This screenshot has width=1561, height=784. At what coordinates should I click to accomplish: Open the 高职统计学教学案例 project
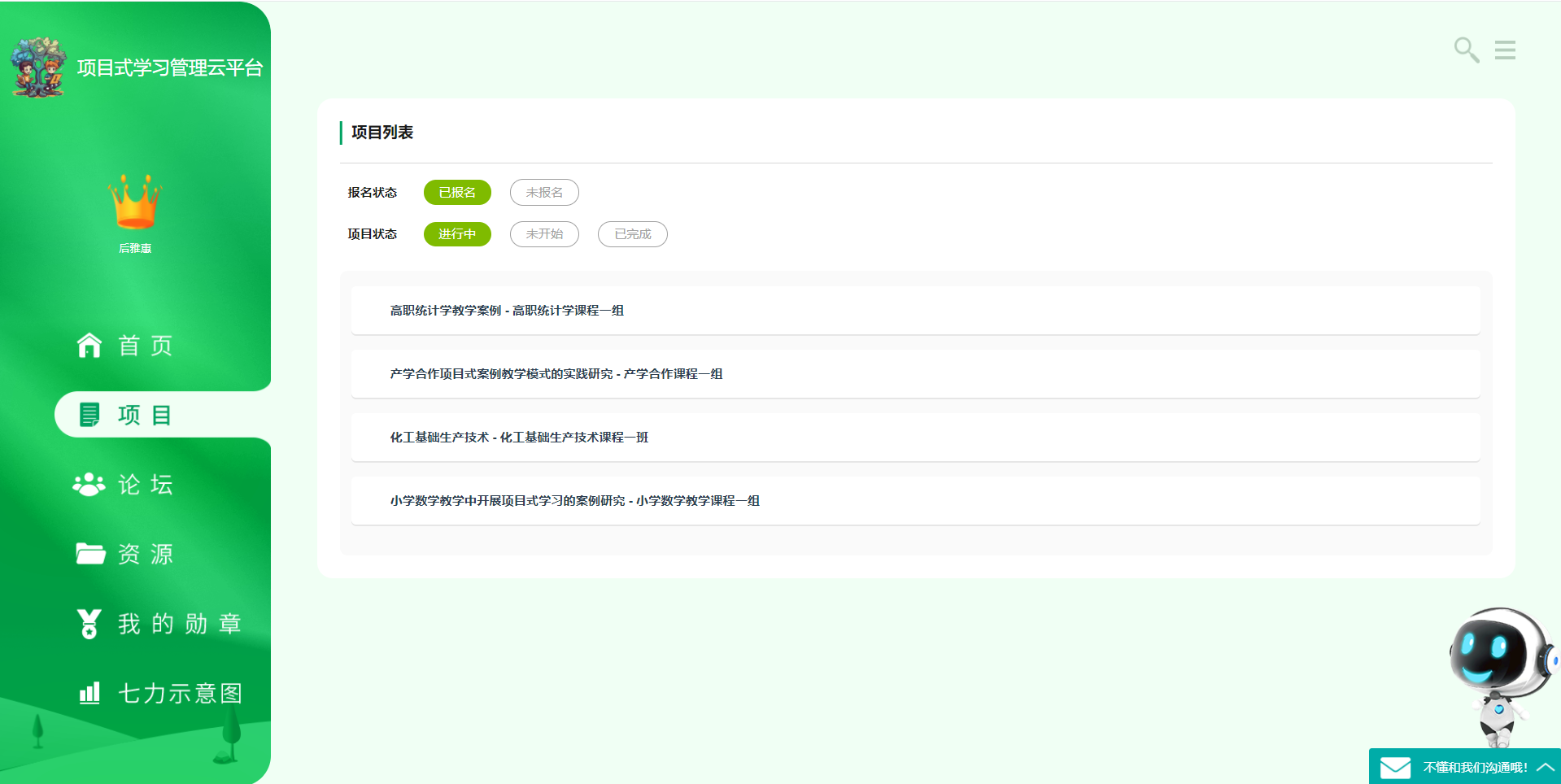click(x=507, y=311)
